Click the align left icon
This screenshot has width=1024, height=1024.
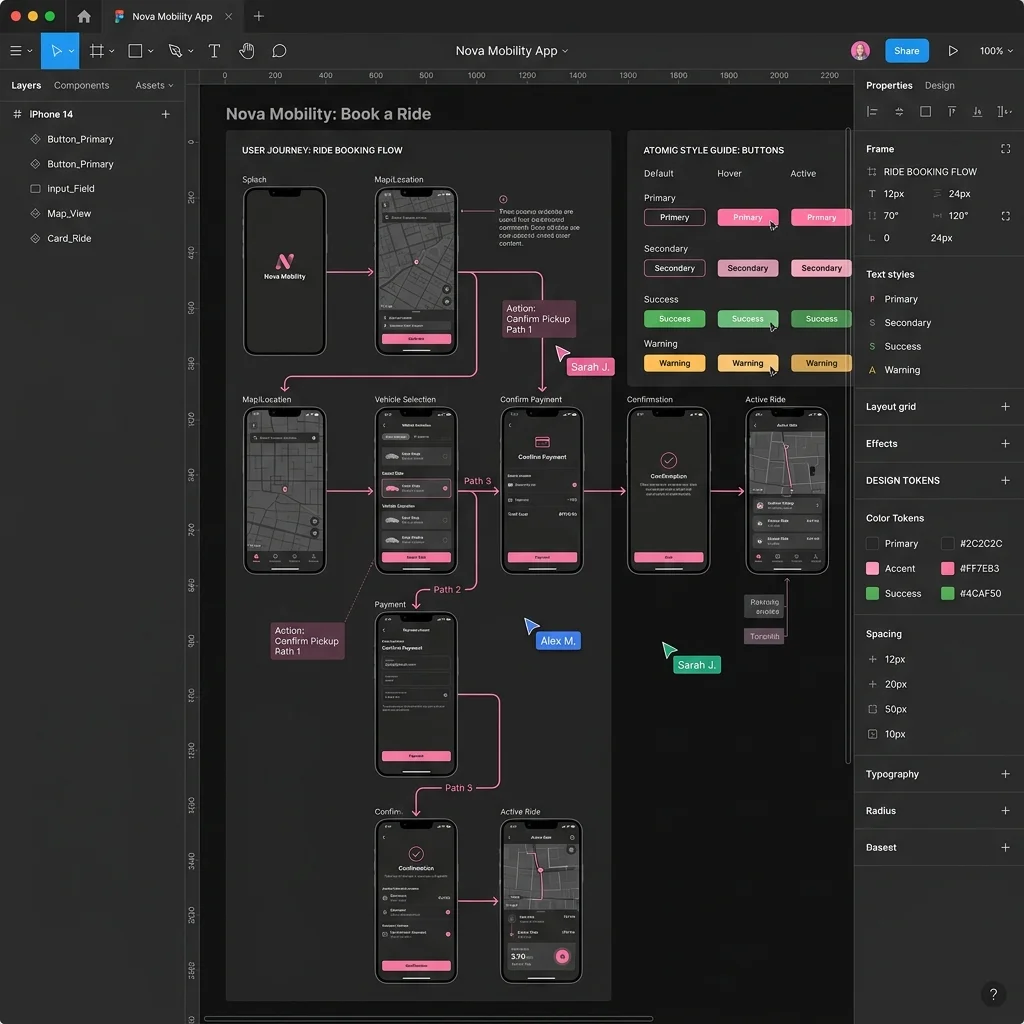point(872,112)
